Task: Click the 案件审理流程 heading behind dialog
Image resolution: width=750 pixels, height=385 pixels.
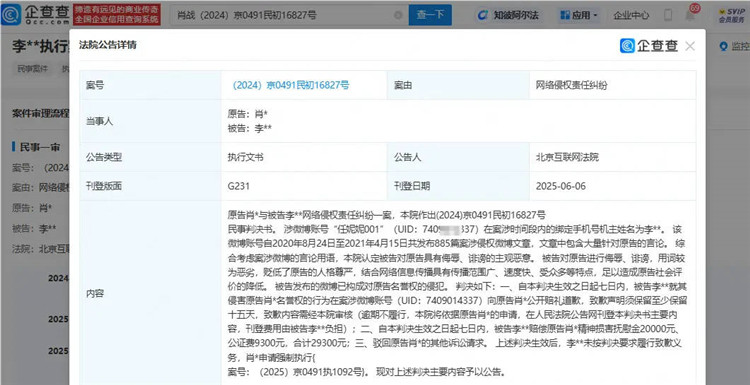Action: point(41,113)
